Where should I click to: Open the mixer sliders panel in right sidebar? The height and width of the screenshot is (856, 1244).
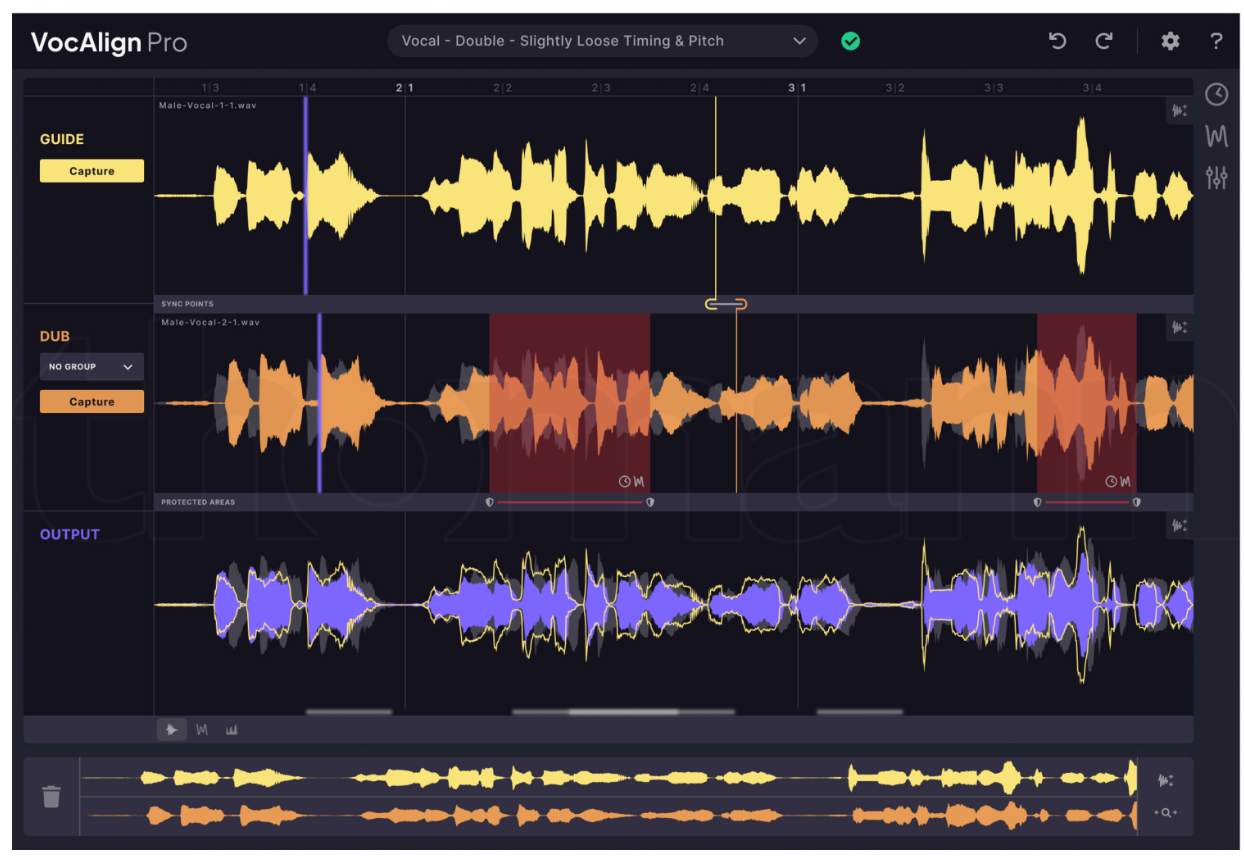(1216, 179)
